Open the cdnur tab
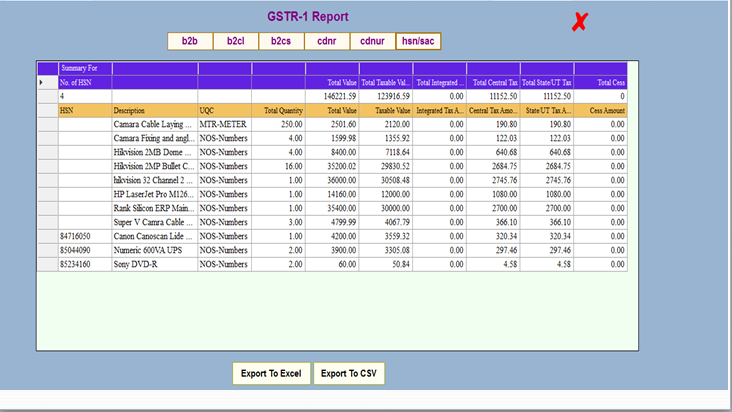The image size is (732, 412). pyautogui.click(x=373, y=41)
